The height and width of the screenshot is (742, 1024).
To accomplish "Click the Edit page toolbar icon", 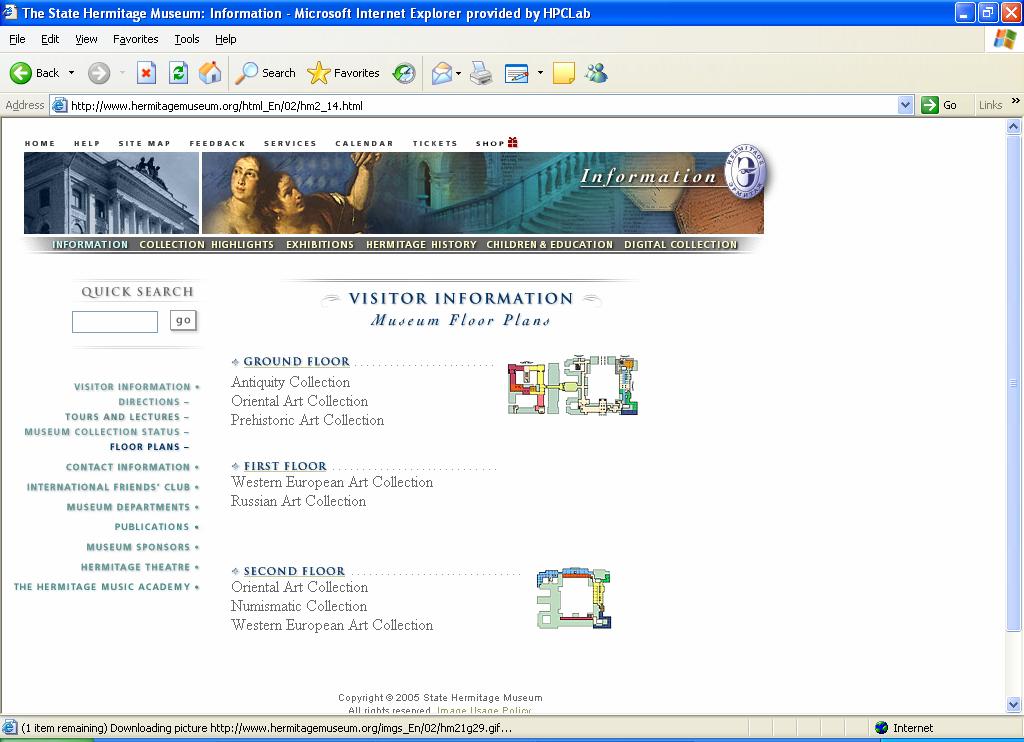I will (x=517, y=73).
